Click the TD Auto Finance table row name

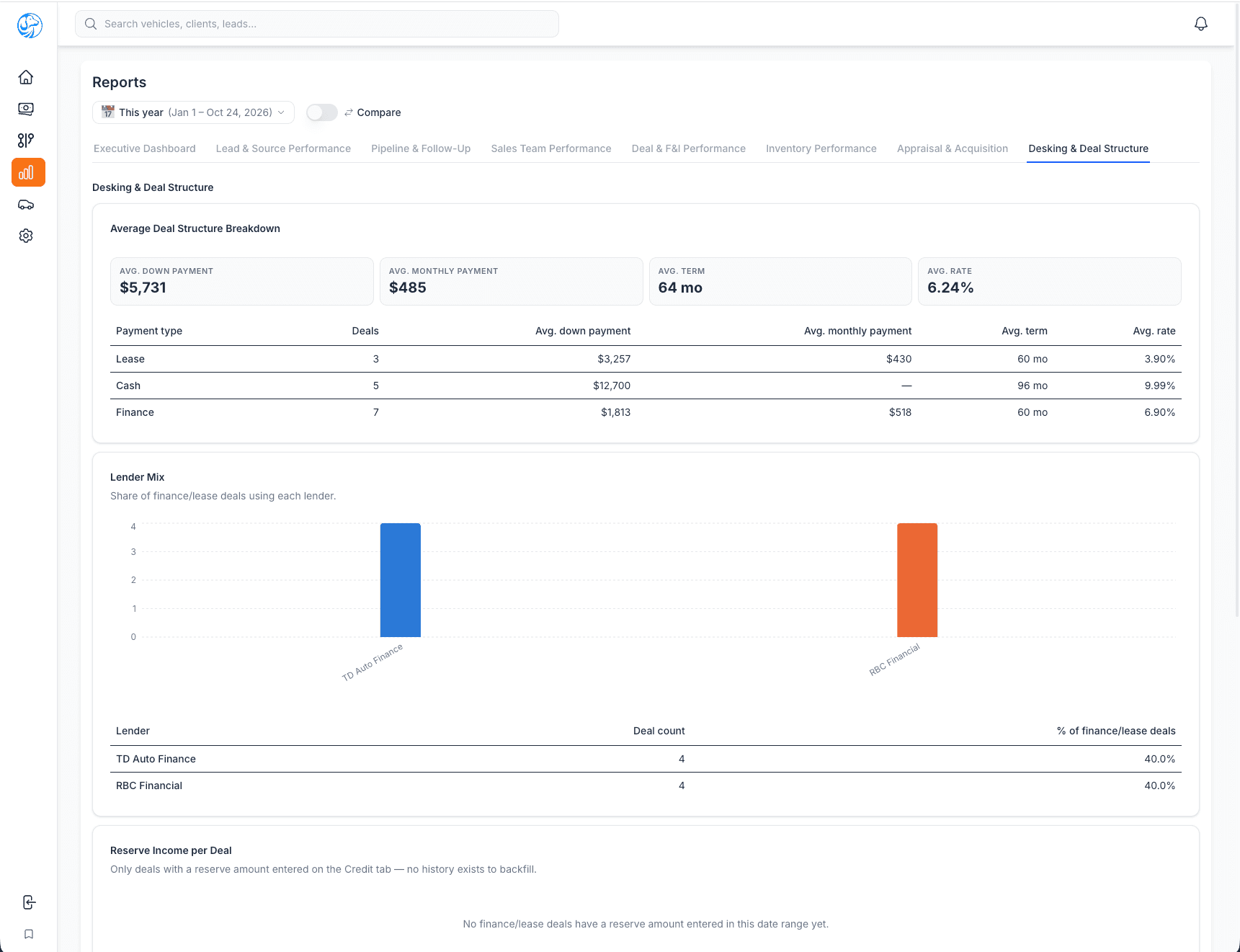(156, 759)
